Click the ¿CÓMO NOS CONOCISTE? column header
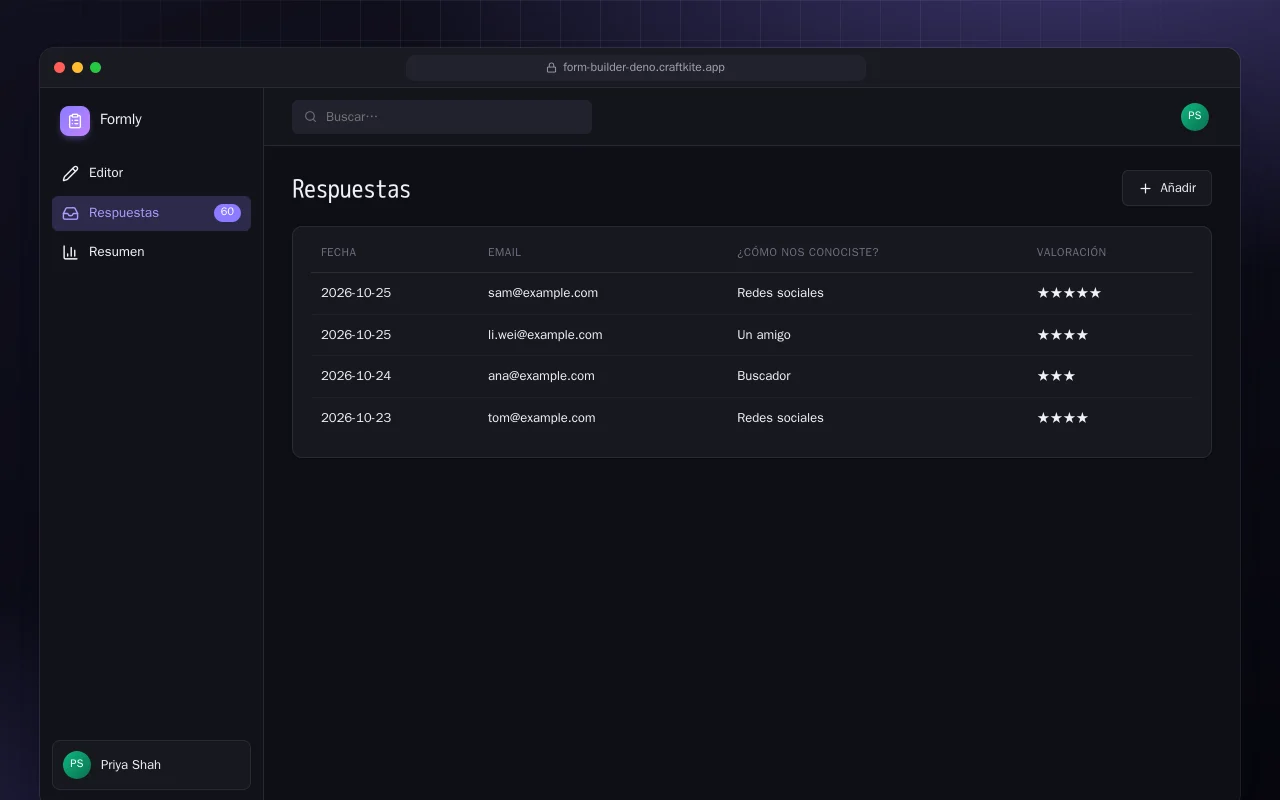Image resolution: width=1280 pixels, height=800 pixels. tap(808, 252)
